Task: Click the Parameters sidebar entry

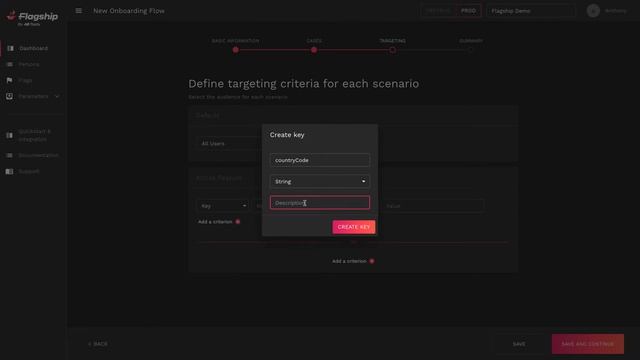Action: (33, 96)
